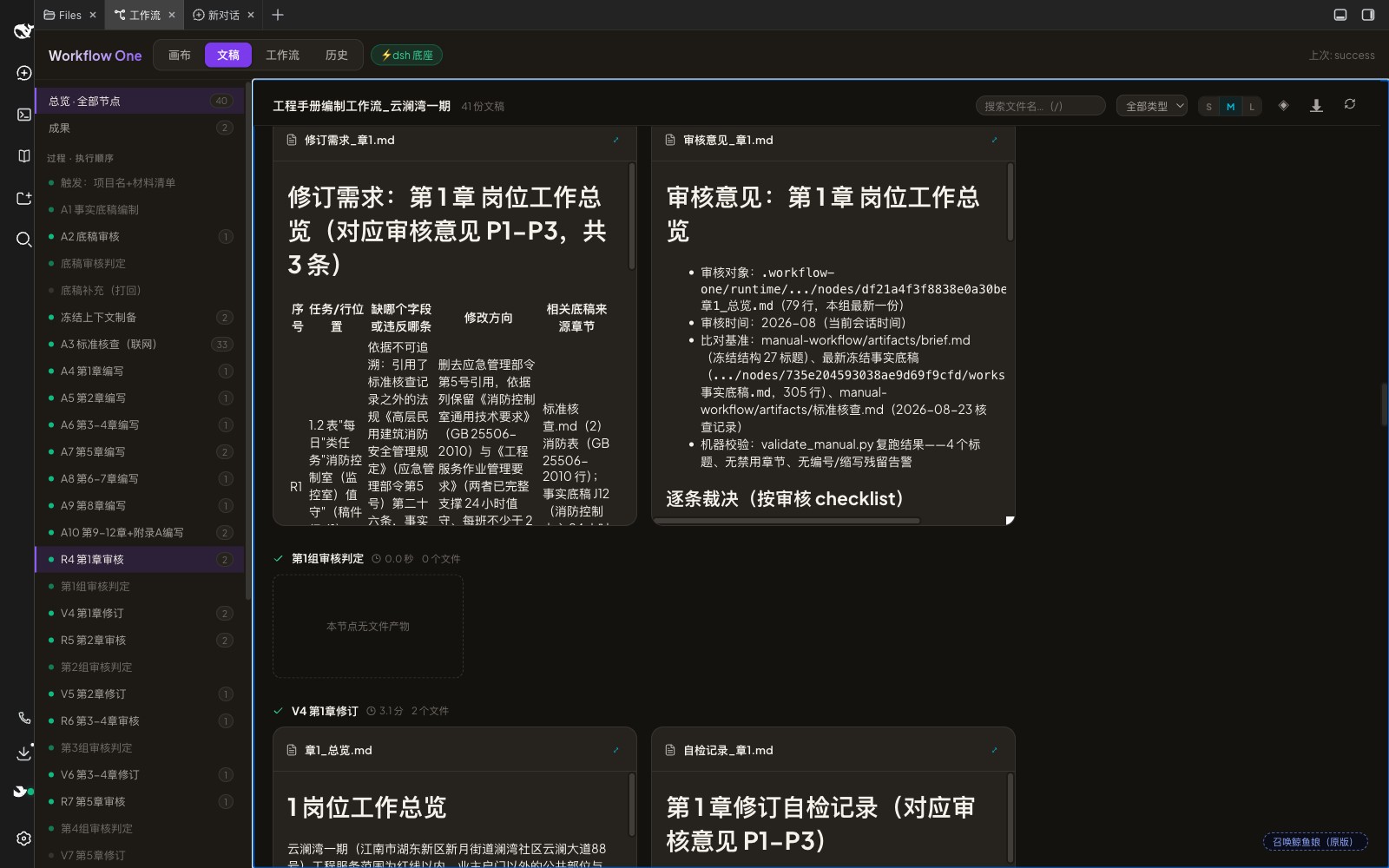Image resolution: width=1389 pixels, height=868 pixels.
Task: Open settings gear in left rail
Action: (x=24, y=838)
